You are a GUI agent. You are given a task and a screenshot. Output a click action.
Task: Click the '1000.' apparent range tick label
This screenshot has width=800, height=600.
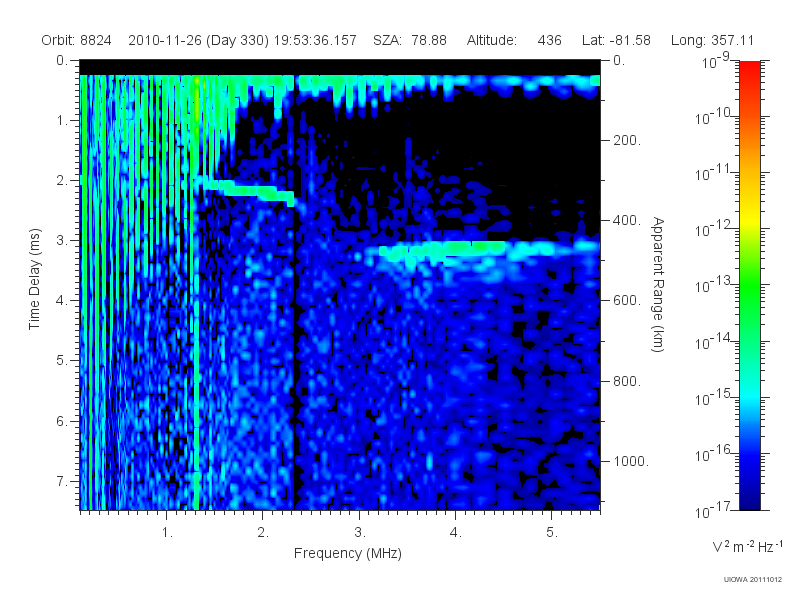point(631,461)
